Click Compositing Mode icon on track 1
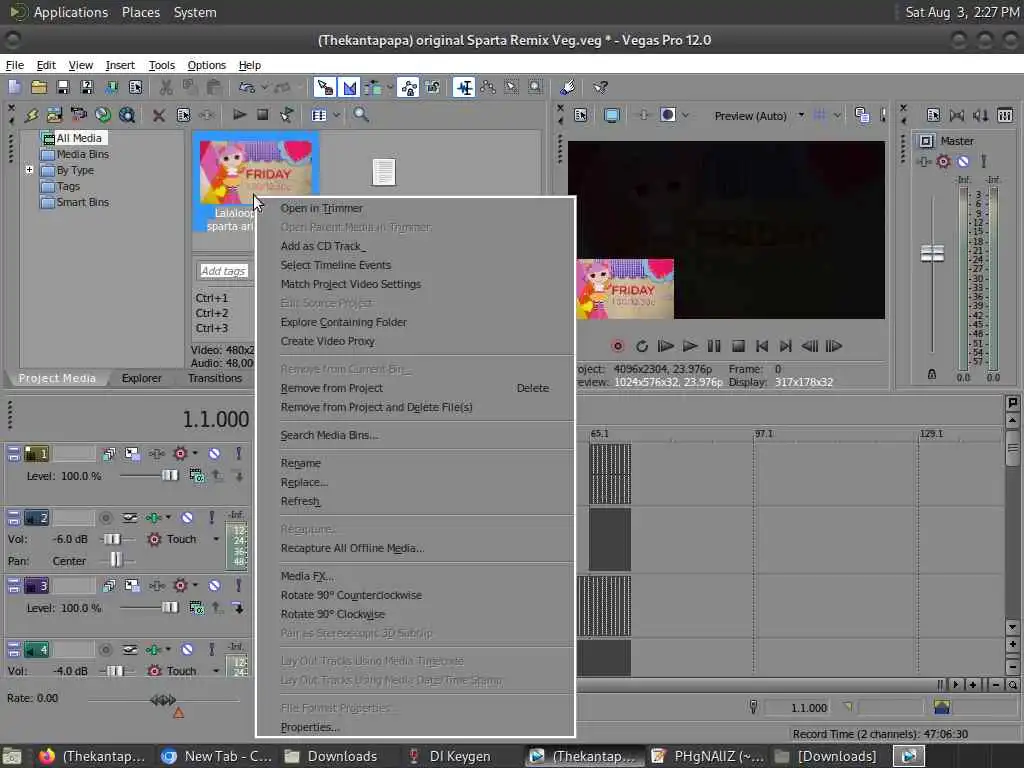The width and height of the screenshot is (1024, 768). (197, 477)
